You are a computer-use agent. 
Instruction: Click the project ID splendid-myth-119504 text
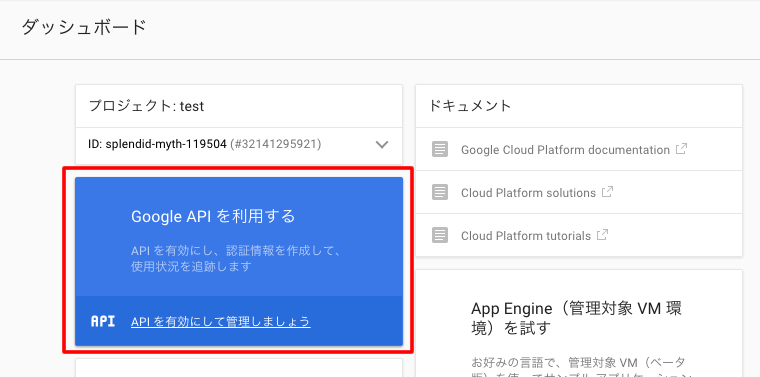[158, 144]
